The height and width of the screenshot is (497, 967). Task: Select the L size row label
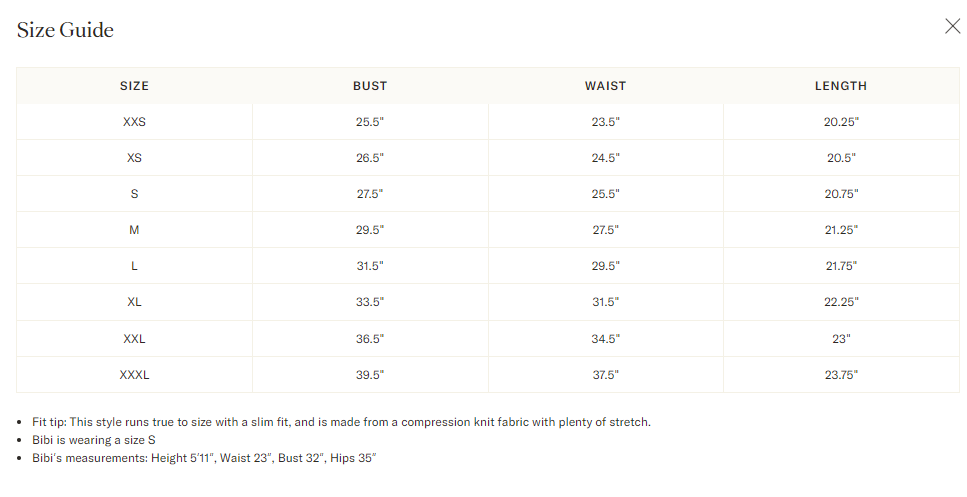134,266
